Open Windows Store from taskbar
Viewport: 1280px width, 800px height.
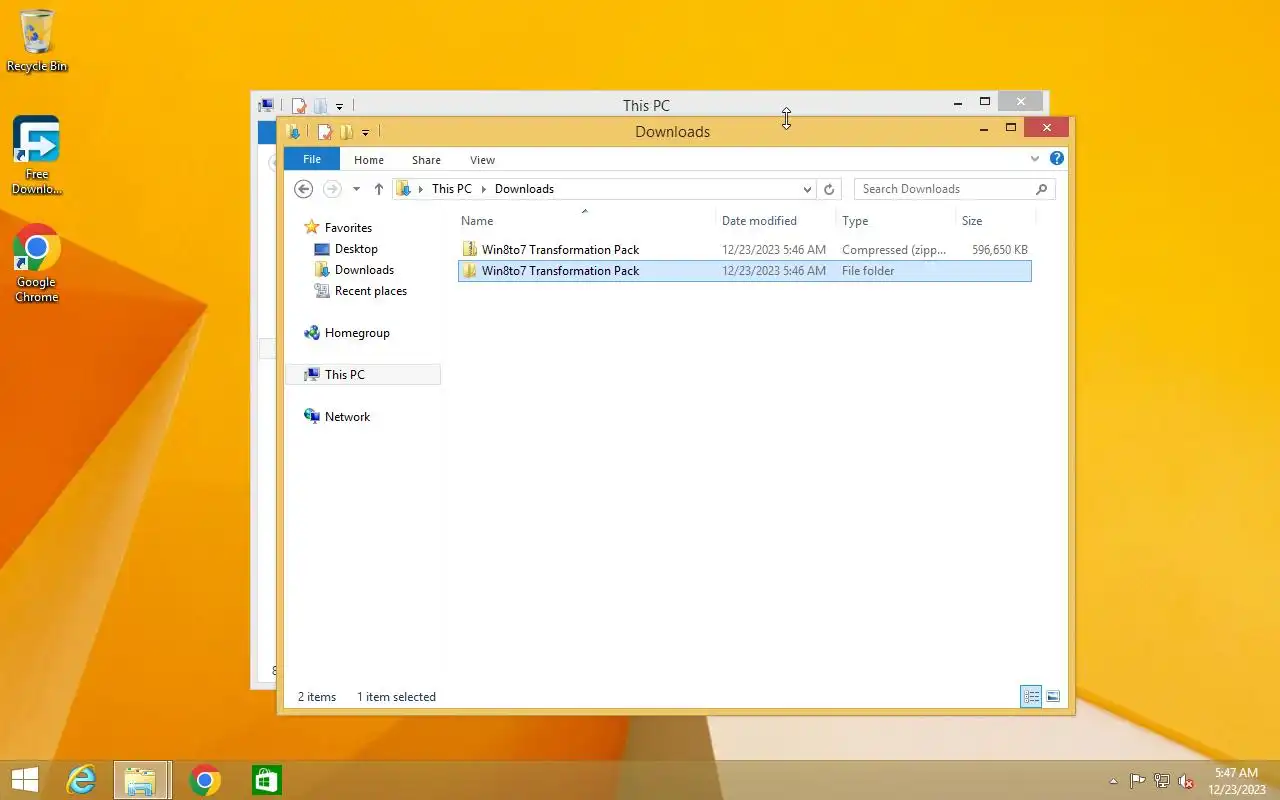(267, 780)
